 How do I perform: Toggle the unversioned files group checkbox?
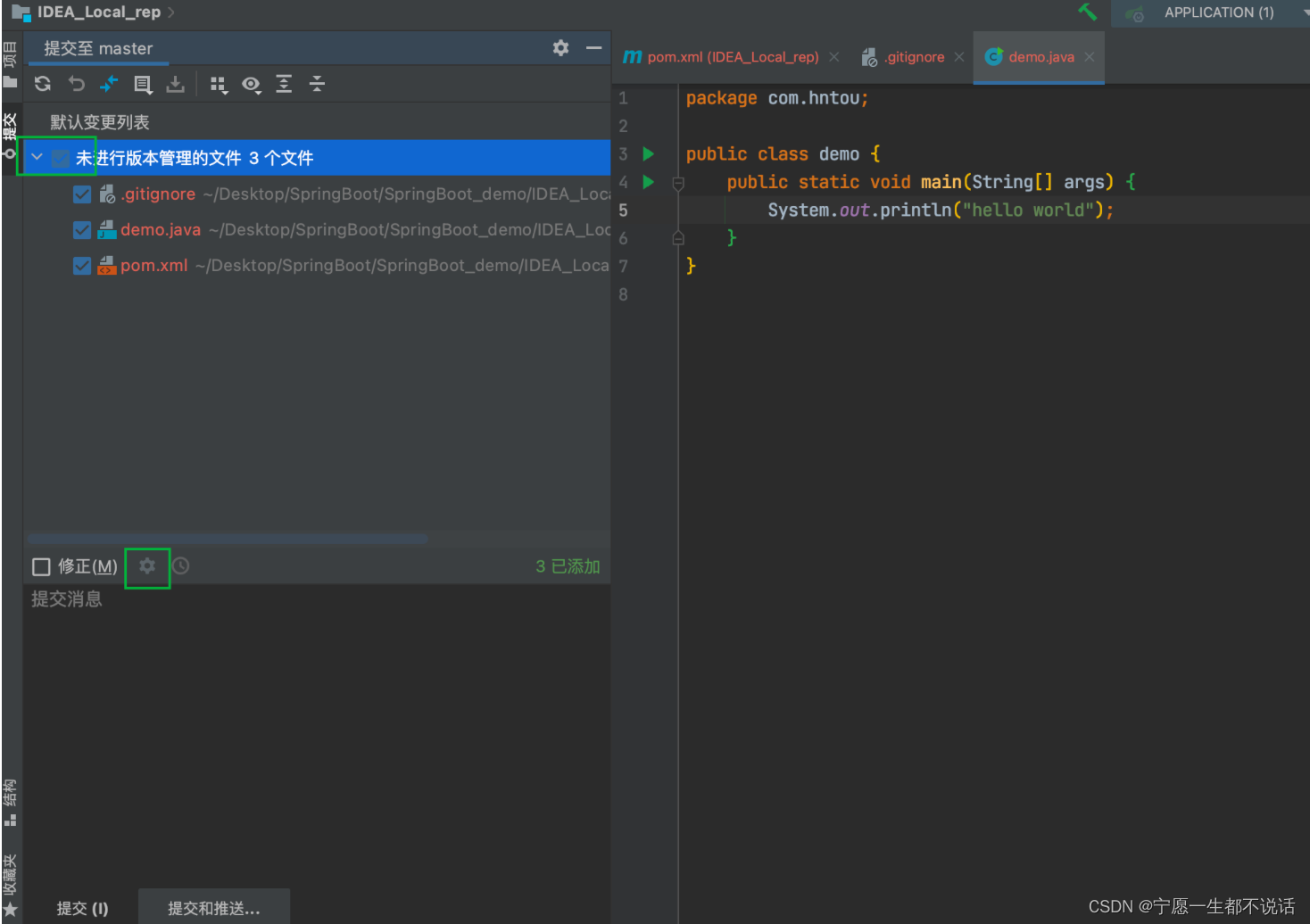coord(61,159)
